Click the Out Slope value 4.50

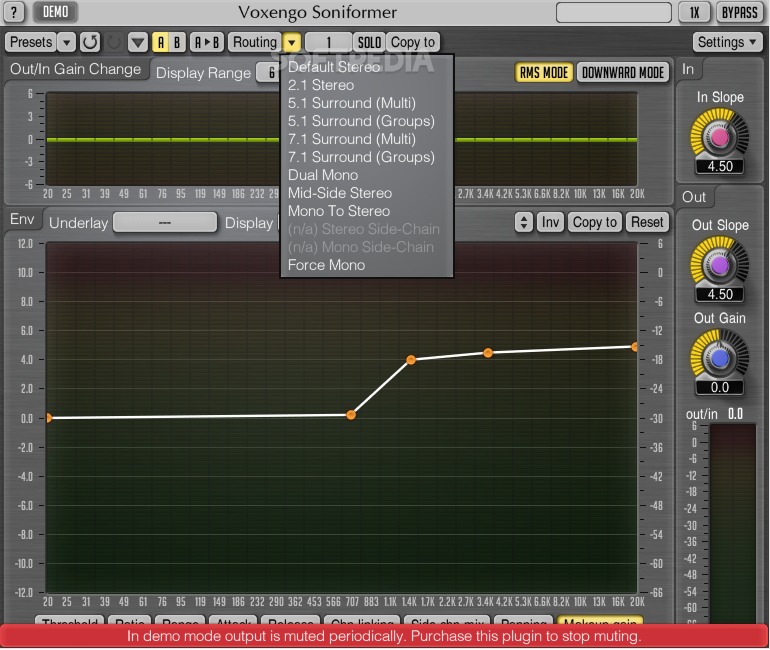click(x=719, y=295)
